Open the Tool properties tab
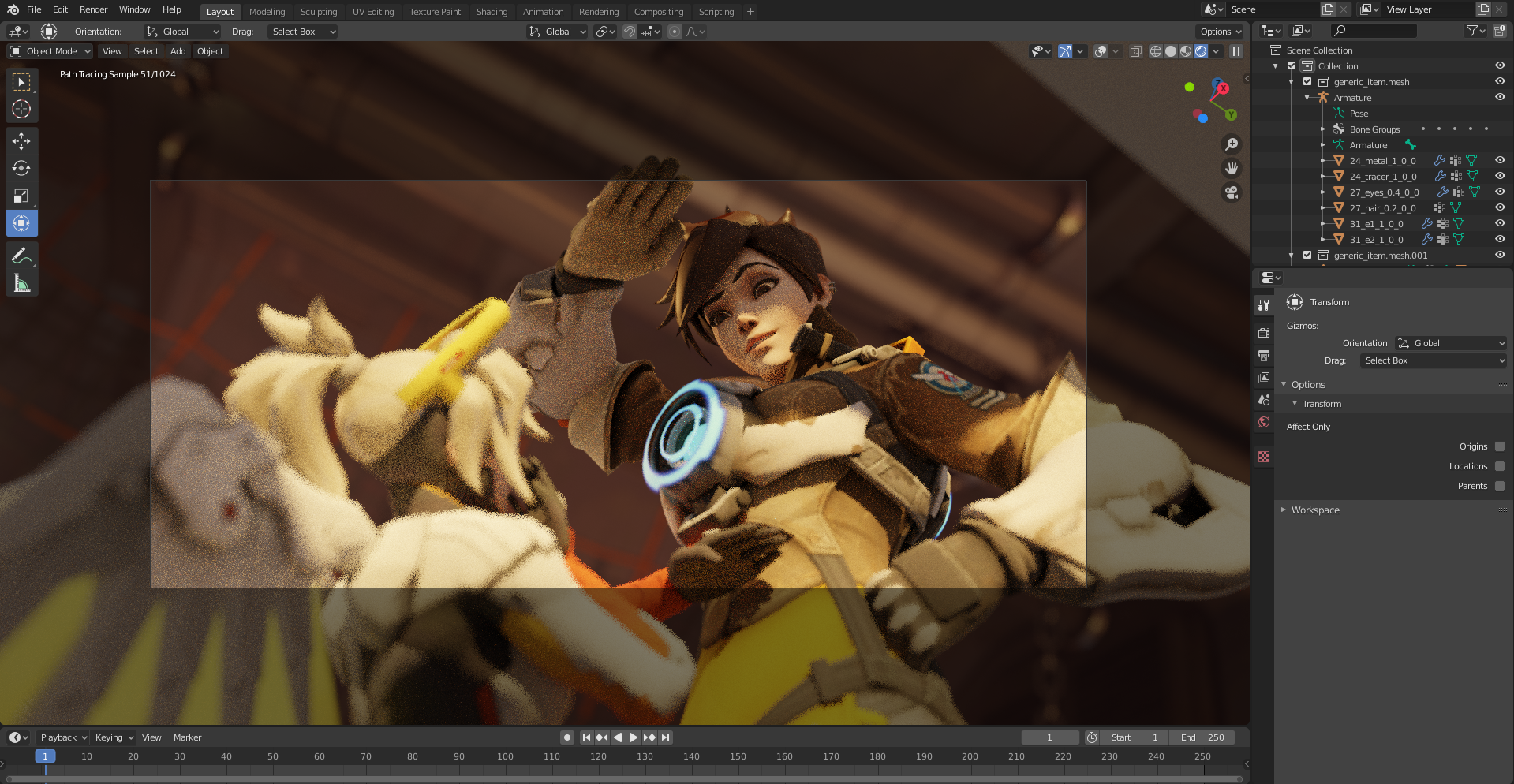 tap(1264, 305)
